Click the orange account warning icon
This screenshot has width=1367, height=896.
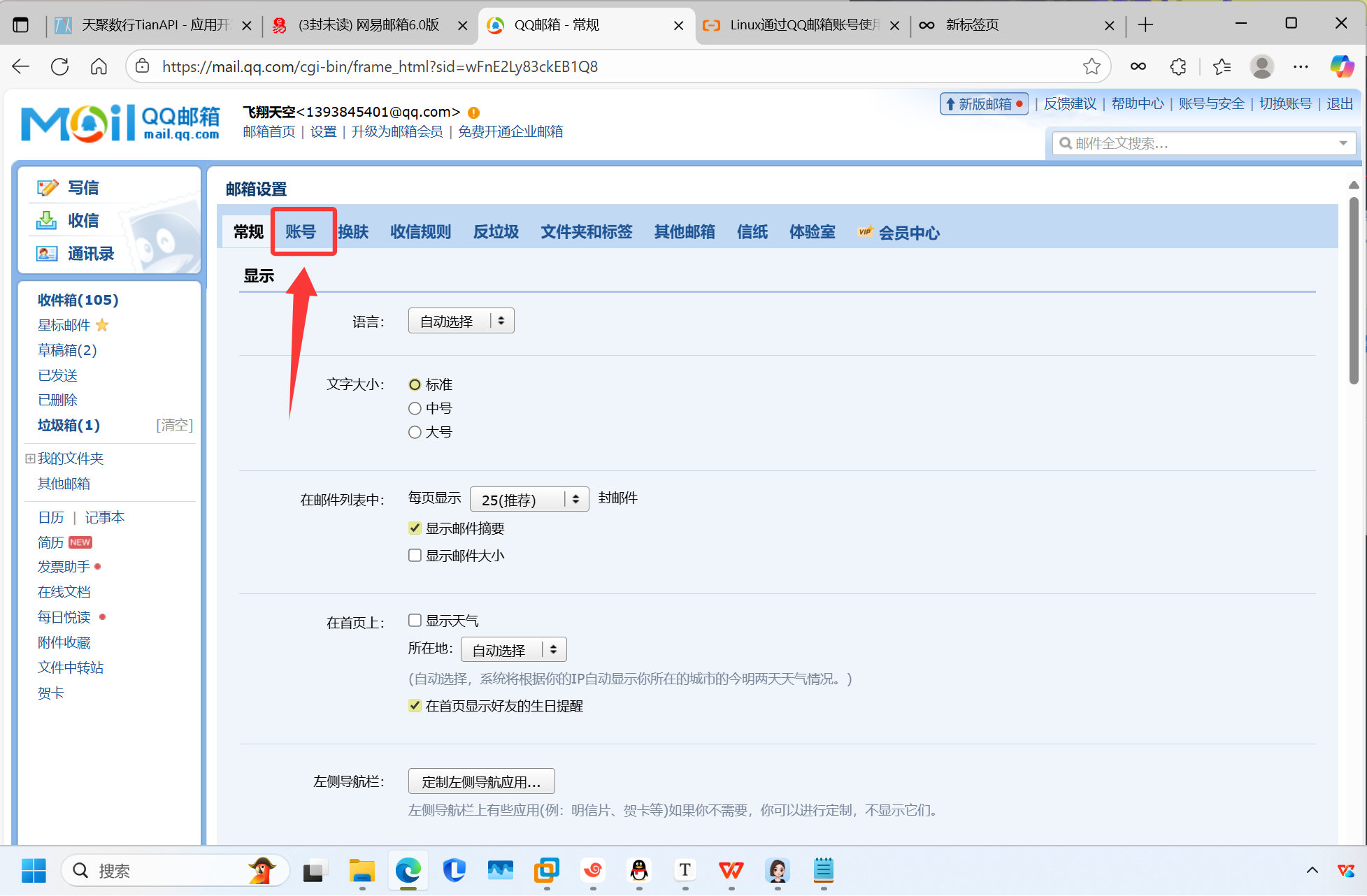click(x=473, y=113)
